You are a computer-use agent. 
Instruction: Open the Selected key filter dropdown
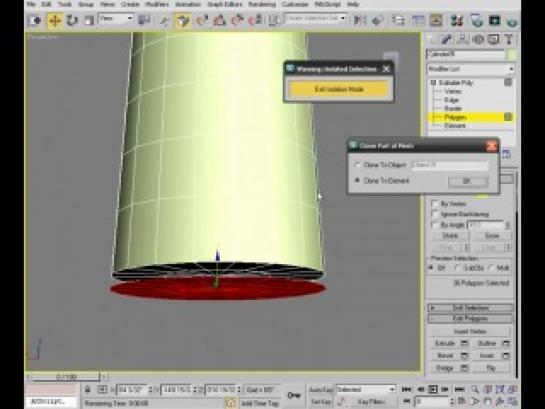[366, 390]
